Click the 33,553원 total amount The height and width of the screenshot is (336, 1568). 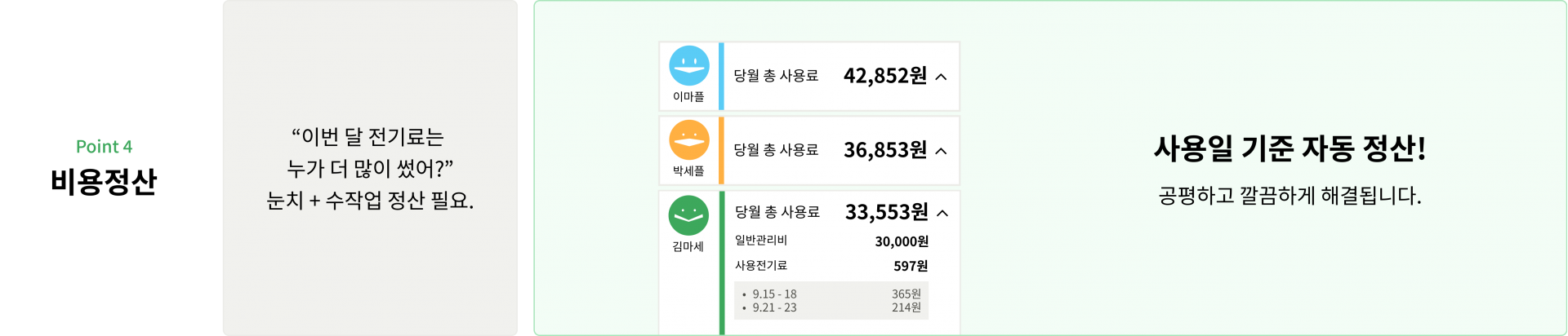point(887,212)
